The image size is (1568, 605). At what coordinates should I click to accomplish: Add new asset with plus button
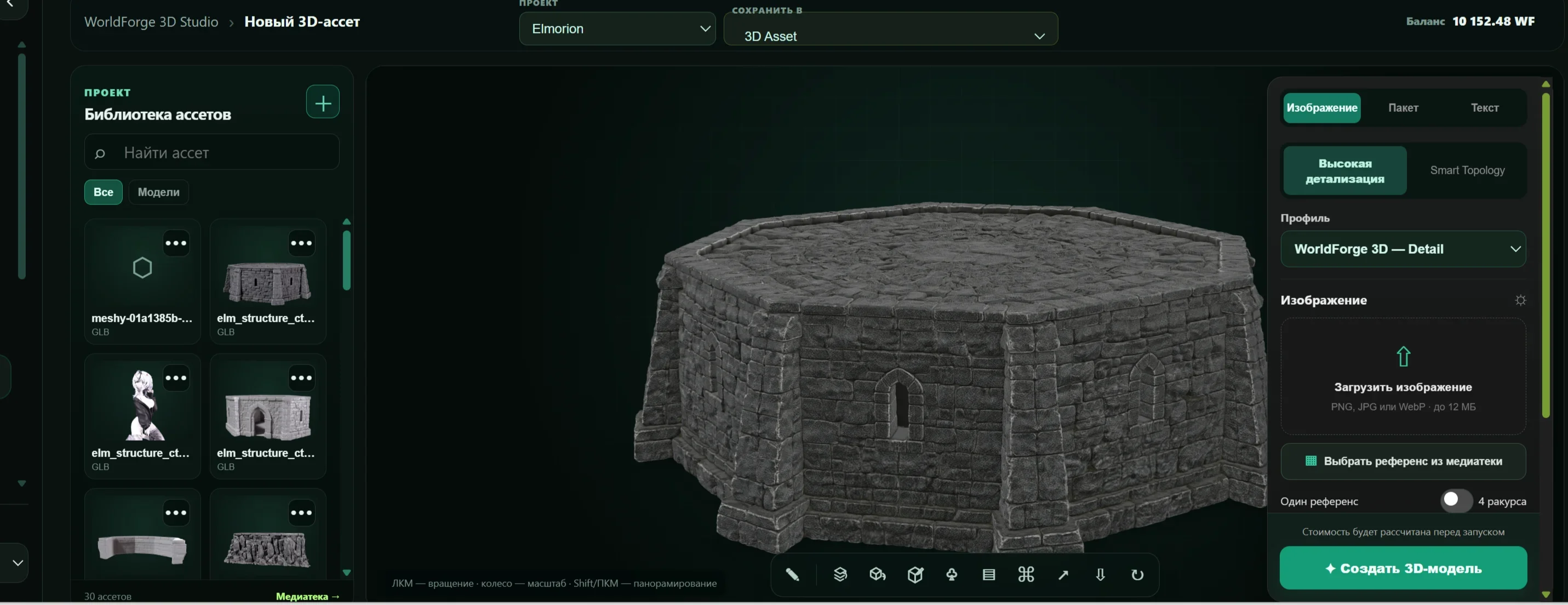(323, 101)
